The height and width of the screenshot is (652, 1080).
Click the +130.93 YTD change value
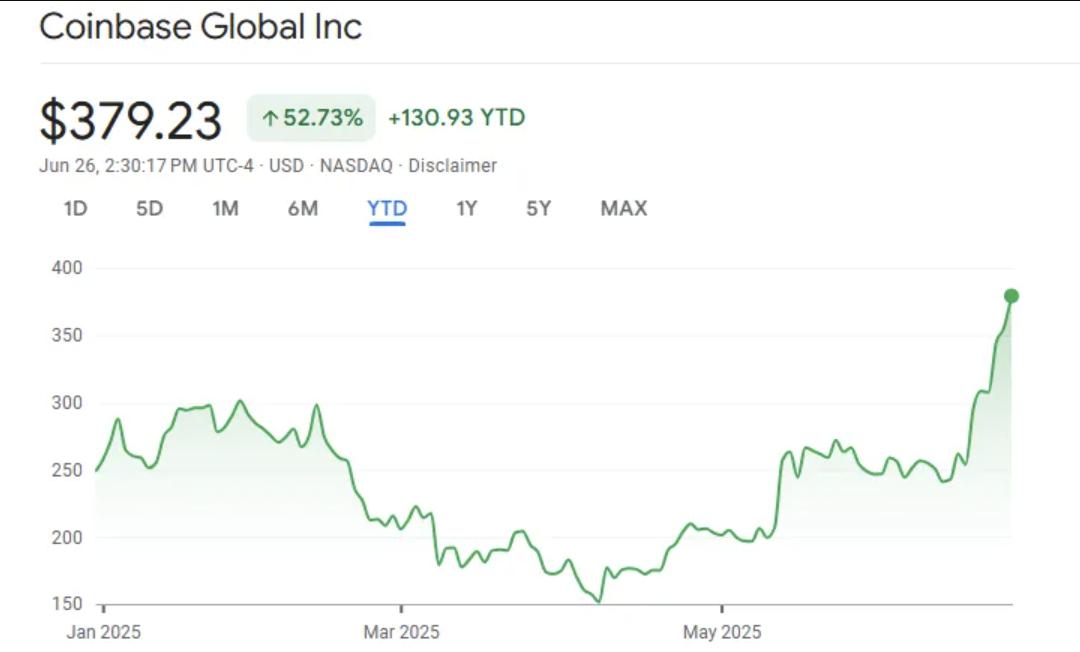point(455,117)
